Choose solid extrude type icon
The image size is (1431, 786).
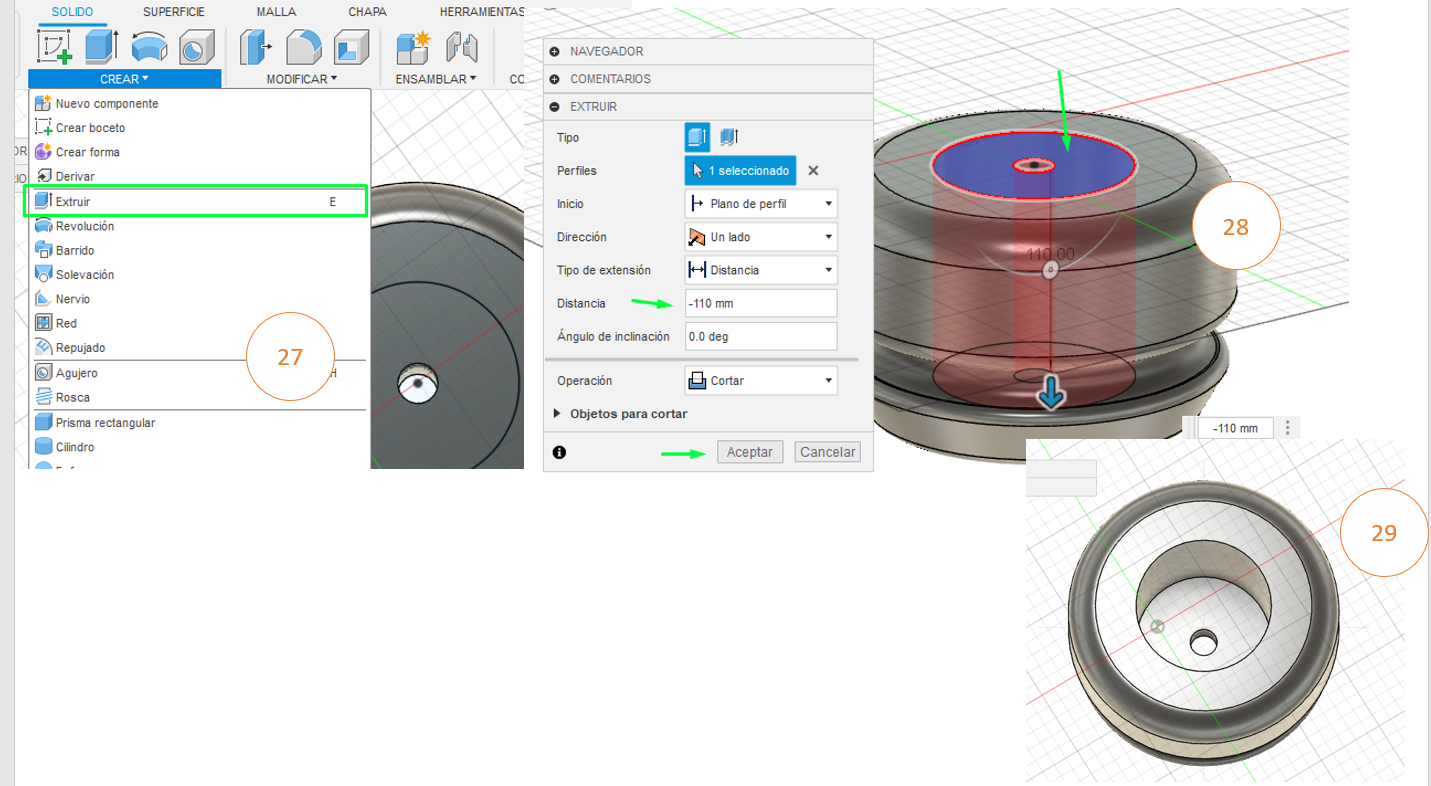(697, 137)
